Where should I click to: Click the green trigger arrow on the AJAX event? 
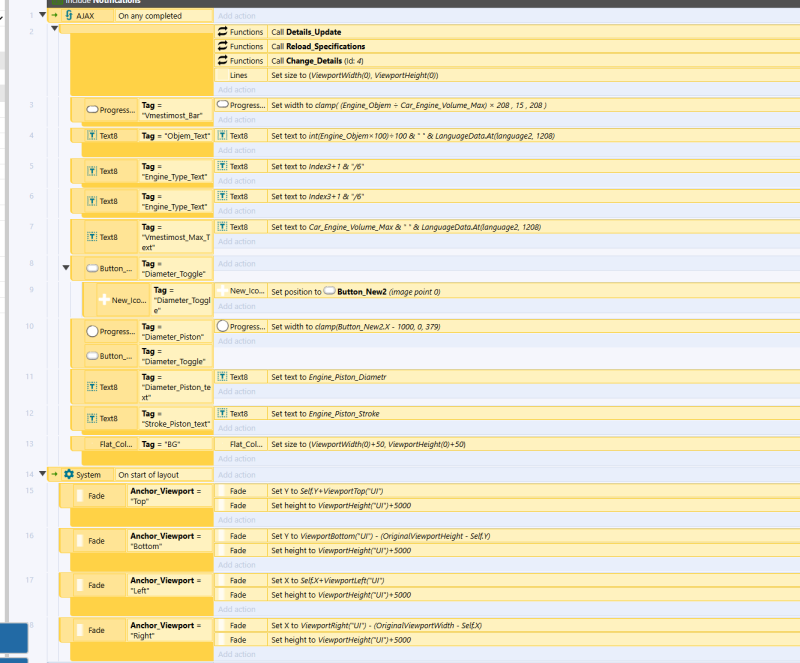[x=55, y=15]
